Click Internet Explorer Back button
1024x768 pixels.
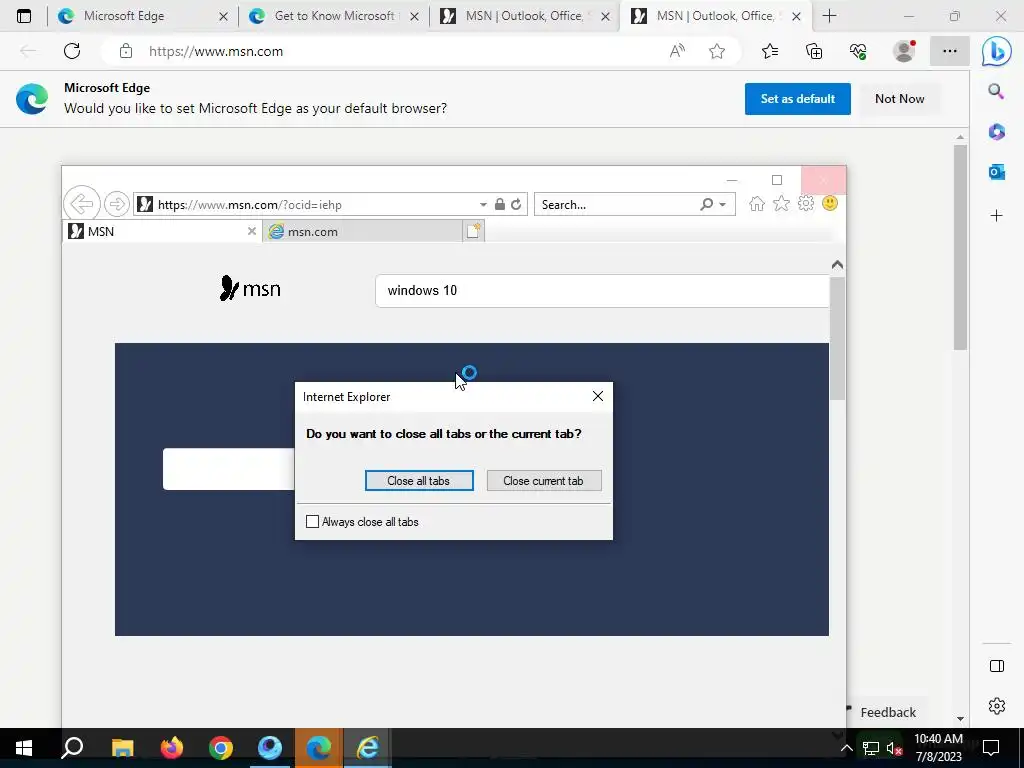pyautogui.click(x=82, y=204)
